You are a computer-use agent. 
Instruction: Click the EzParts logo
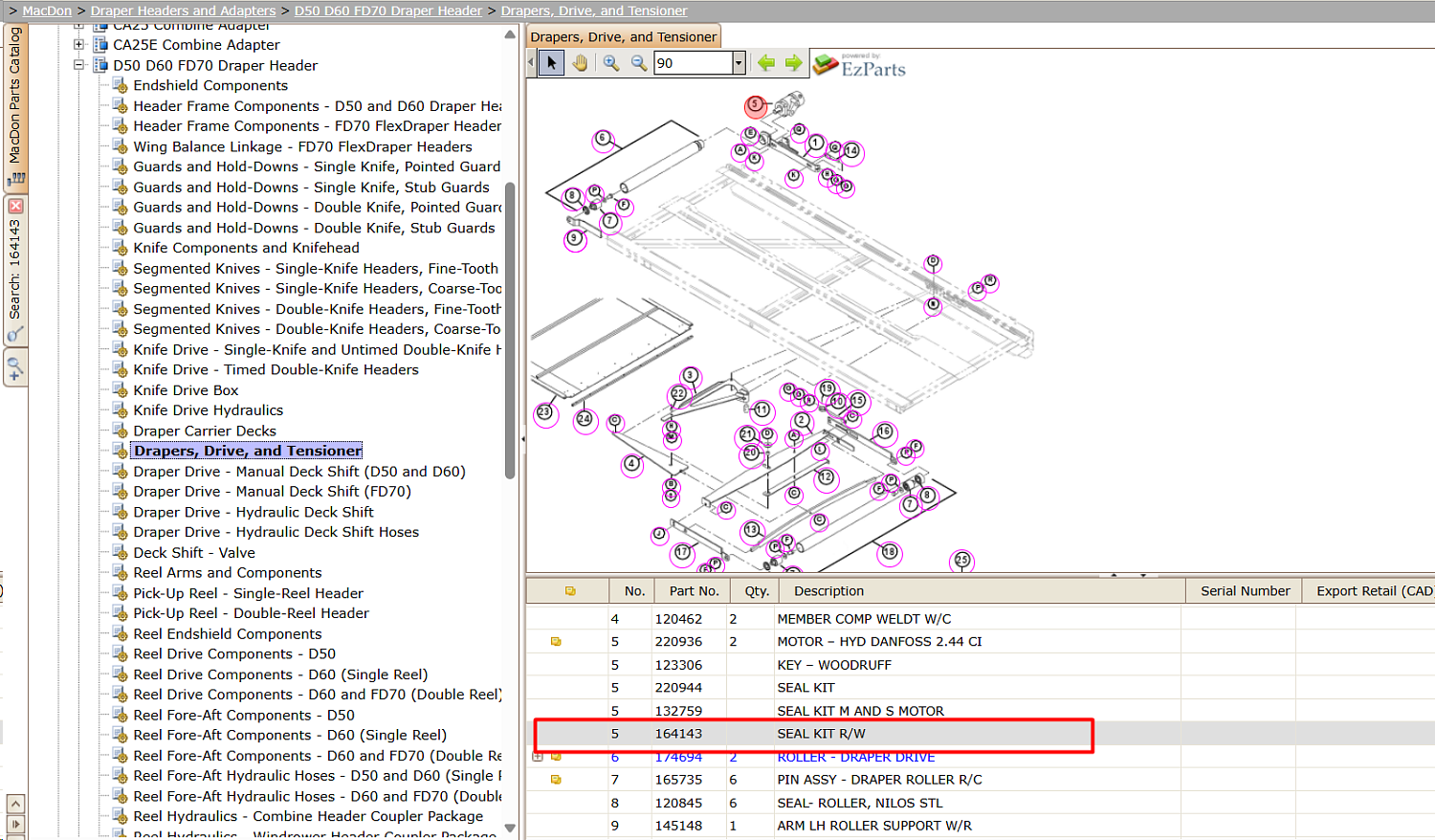[x=859, y=65]
